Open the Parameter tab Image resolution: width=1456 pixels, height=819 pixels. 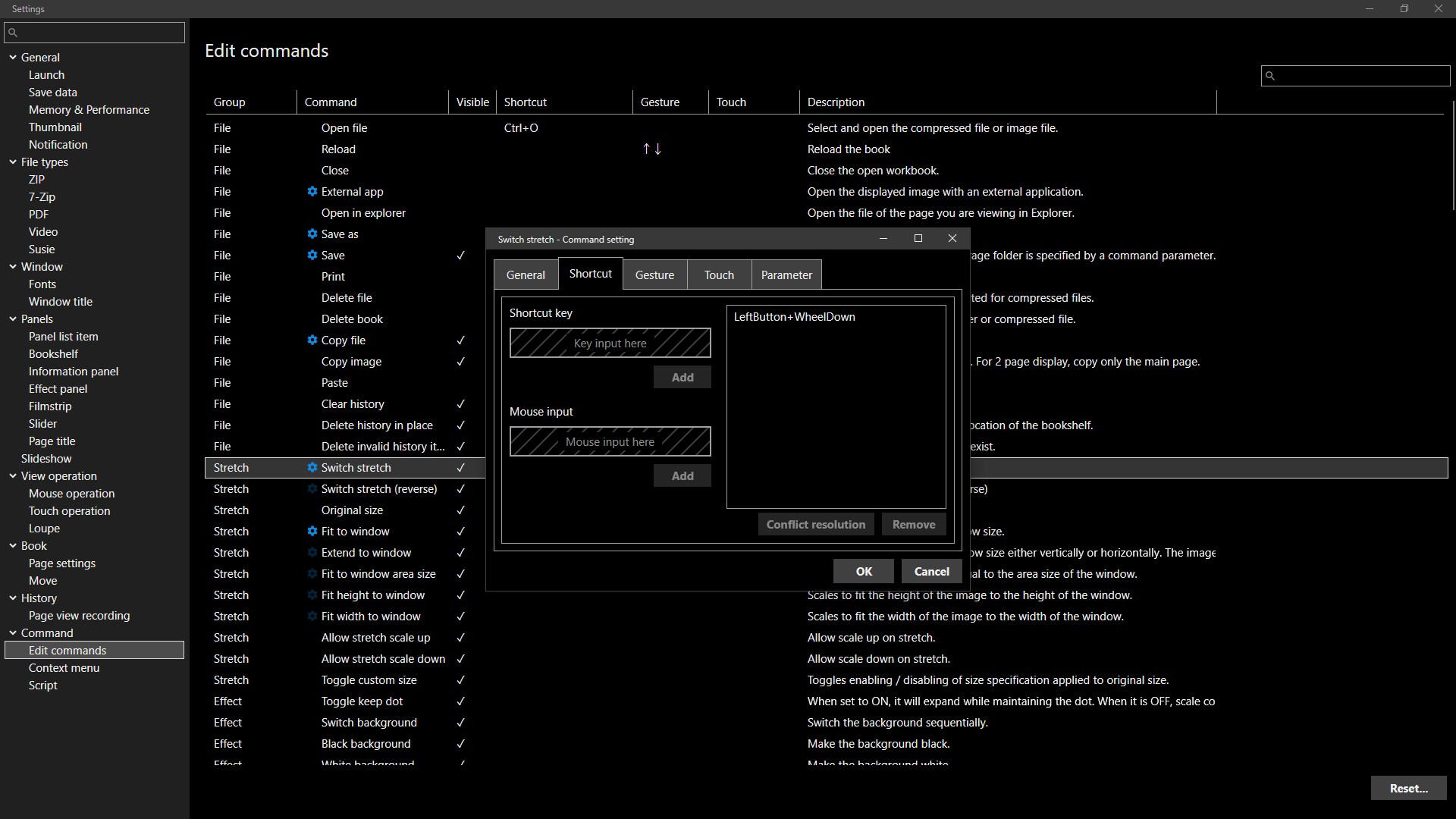tap(786, 275)
